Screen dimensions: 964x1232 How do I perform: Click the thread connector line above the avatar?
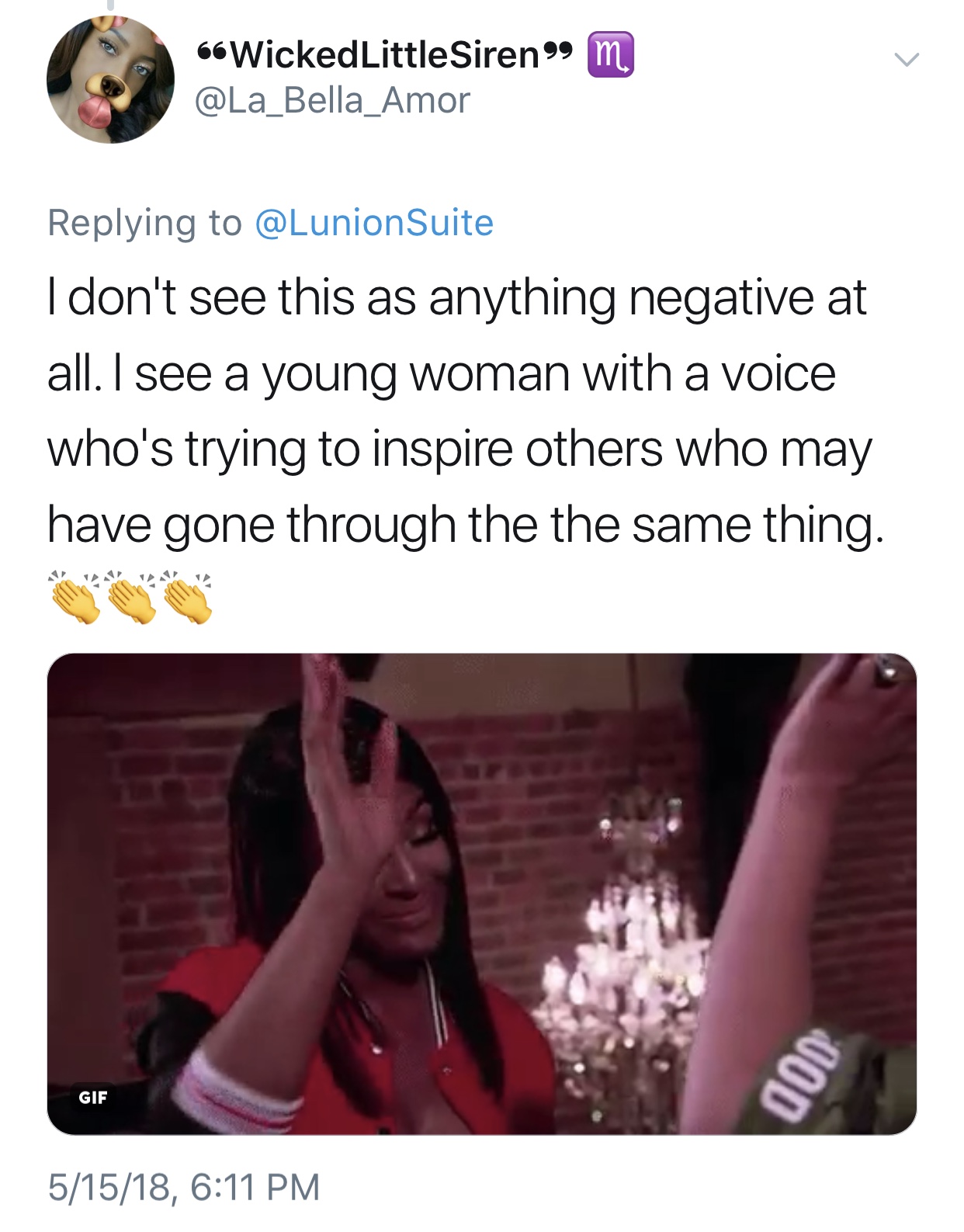110,5
